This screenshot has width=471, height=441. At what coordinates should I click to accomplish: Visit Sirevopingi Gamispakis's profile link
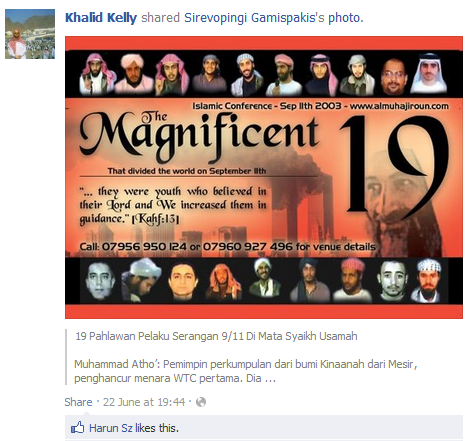pos(254,18)
